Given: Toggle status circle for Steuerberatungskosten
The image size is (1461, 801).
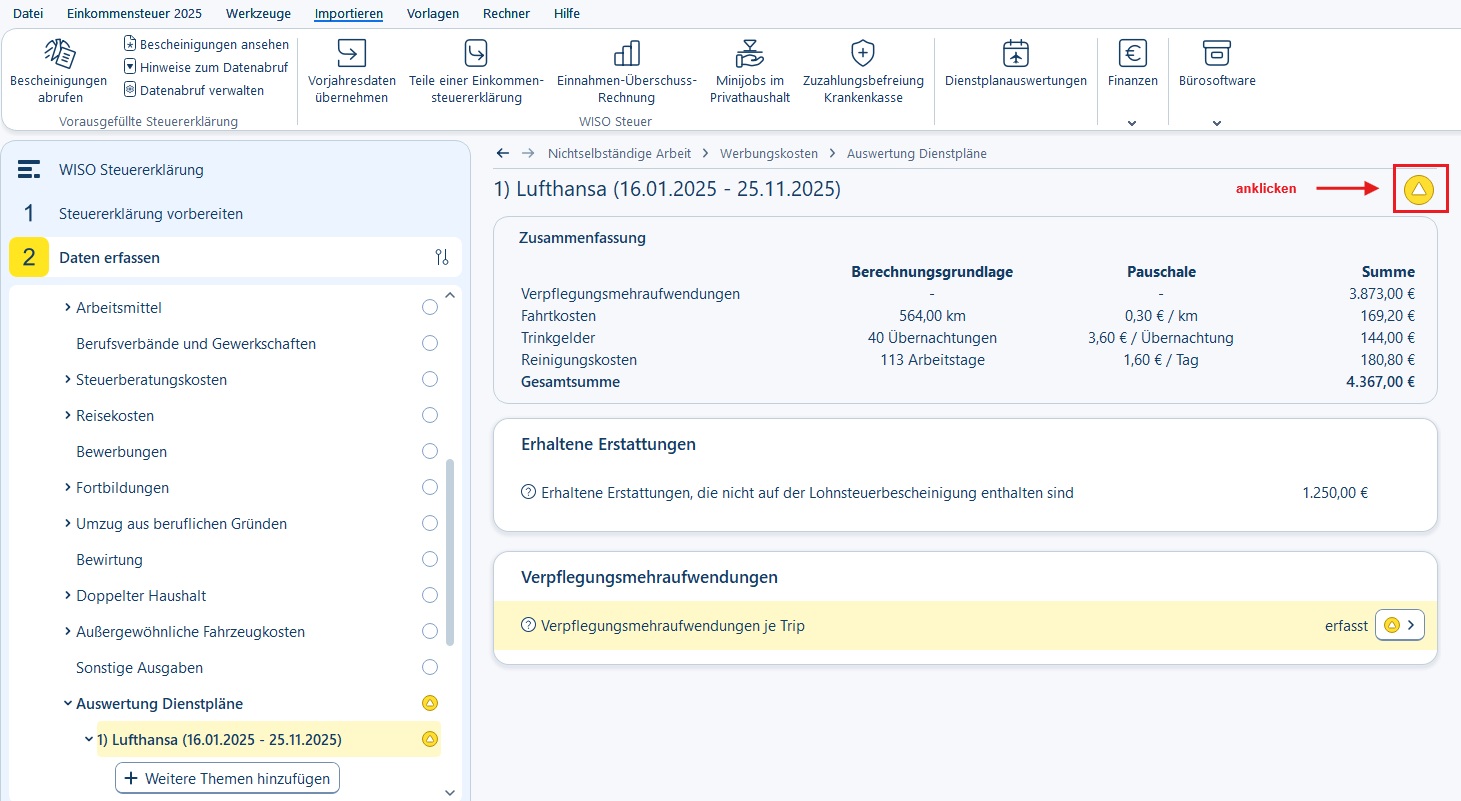Looking at the screenshot, I should pos(430,379).
